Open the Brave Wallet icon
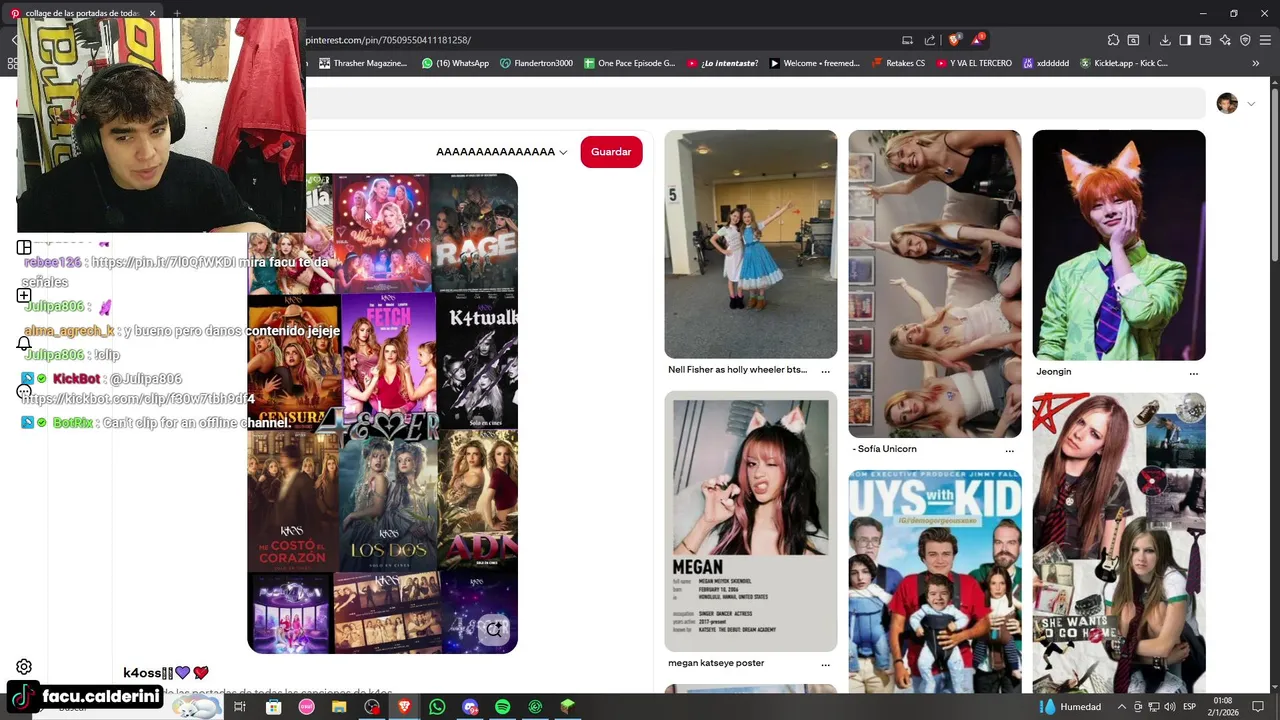1280x720 pixels. pyautogui.click(x=1205, y=40)
